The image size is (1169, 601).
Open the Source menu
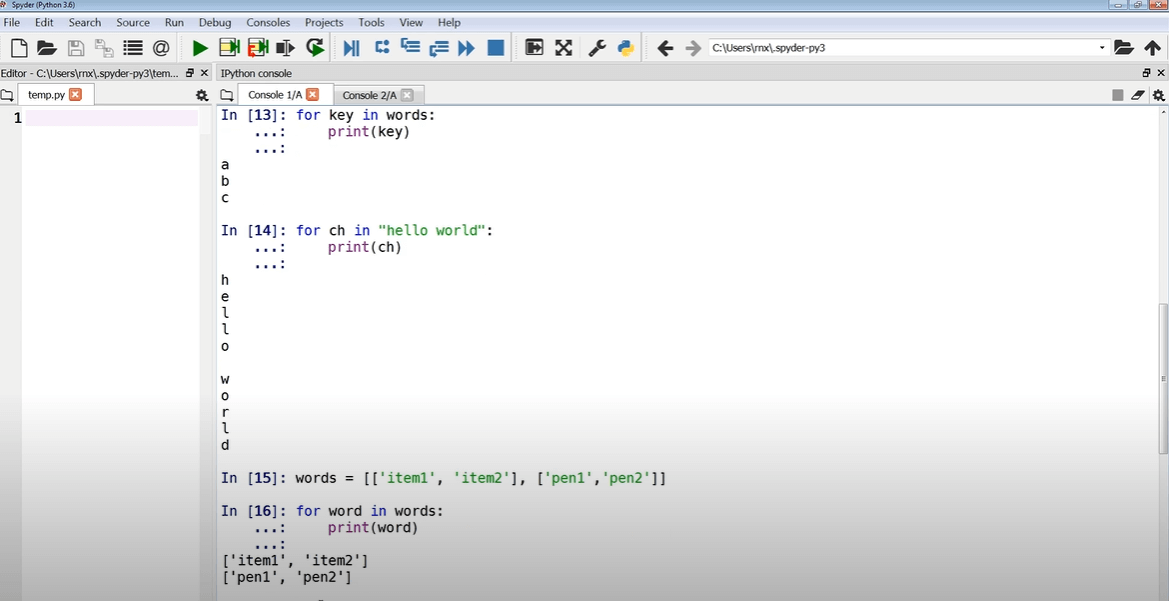click(133, 22)
